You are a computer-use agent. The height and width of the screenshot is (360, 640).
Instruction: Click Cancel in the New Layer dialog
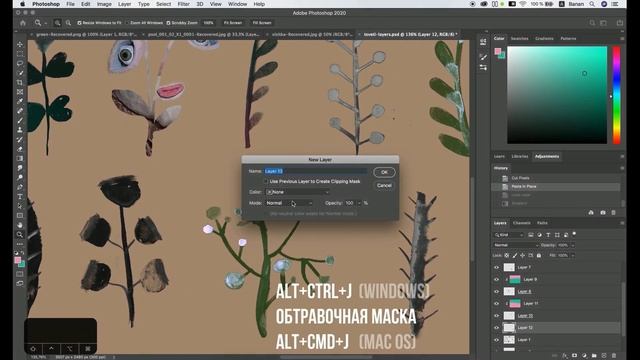point(384,185)
